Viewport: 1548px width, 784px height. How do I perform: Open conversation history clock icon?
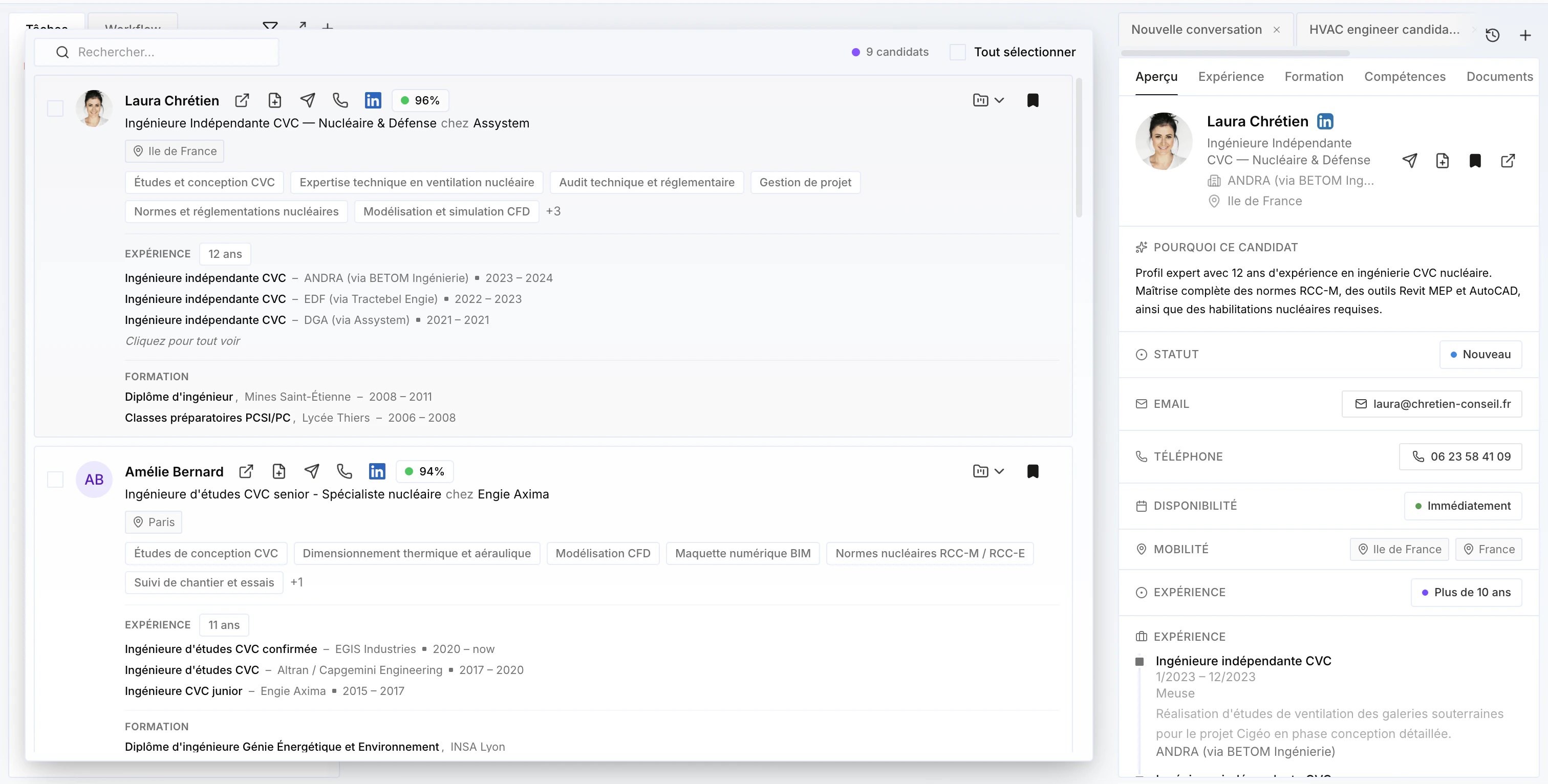[1492, 35]
